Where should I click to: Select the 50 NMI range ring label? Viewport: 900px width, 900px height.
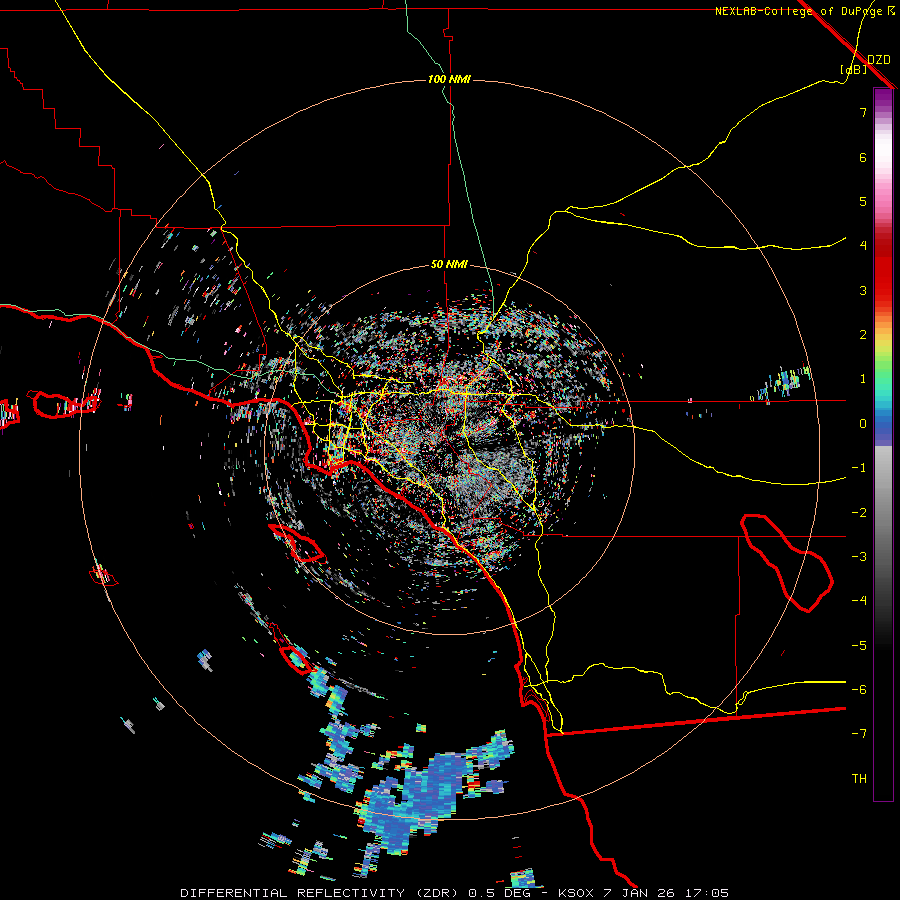pyautogui.click(x=449, y=265)
